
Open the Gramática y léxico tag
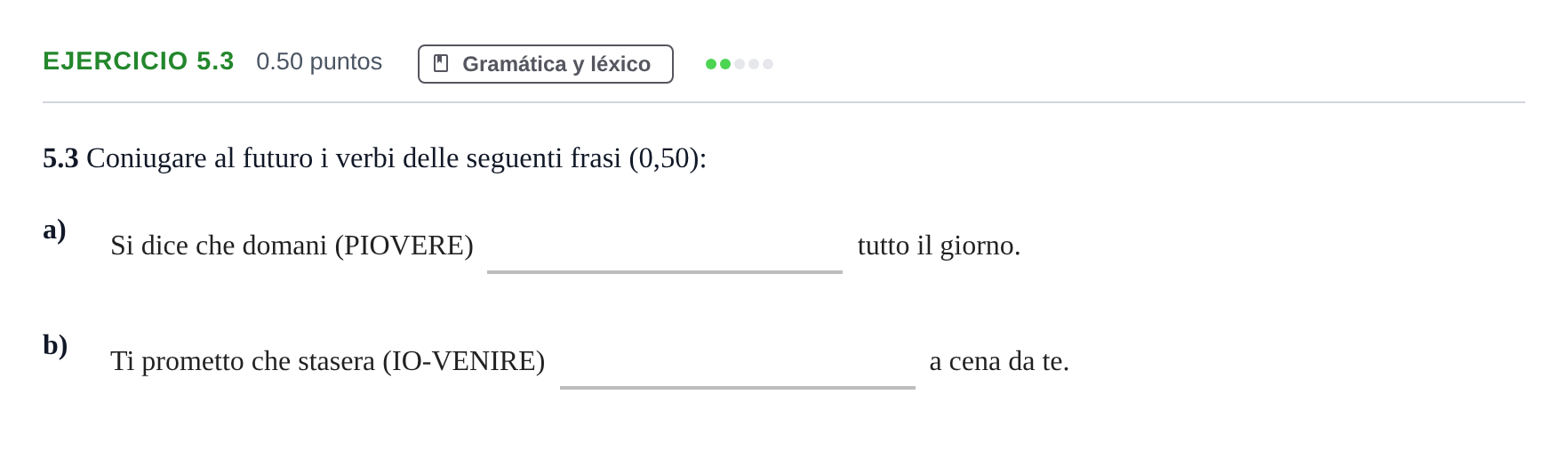point(546,64)
